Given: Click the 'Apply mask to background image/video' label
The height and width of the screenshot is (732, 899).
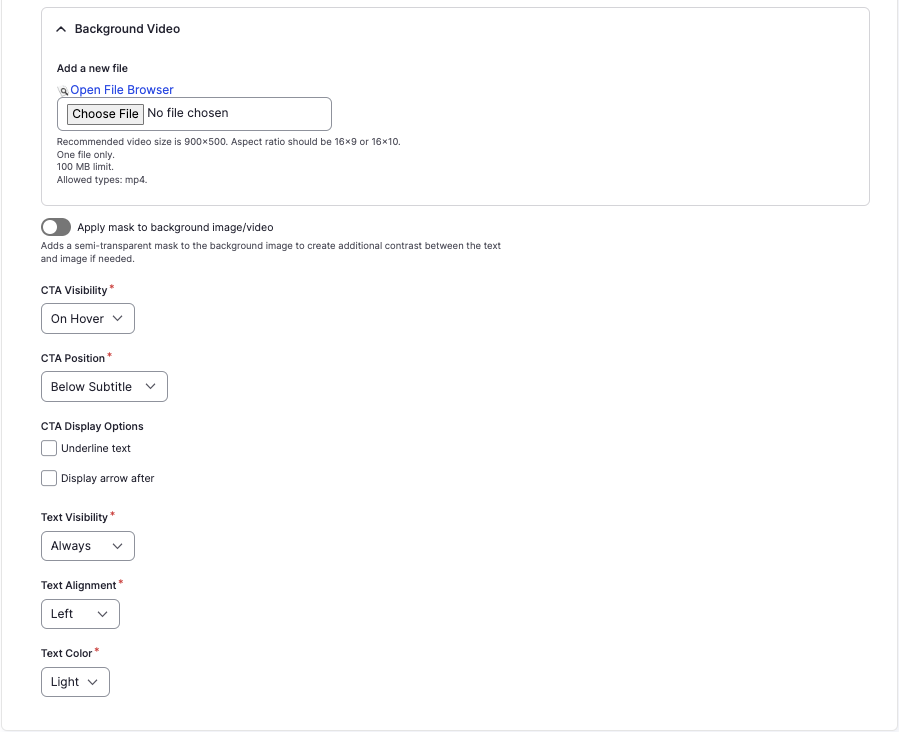Looking at the screenshot, I should pos(175,227).
